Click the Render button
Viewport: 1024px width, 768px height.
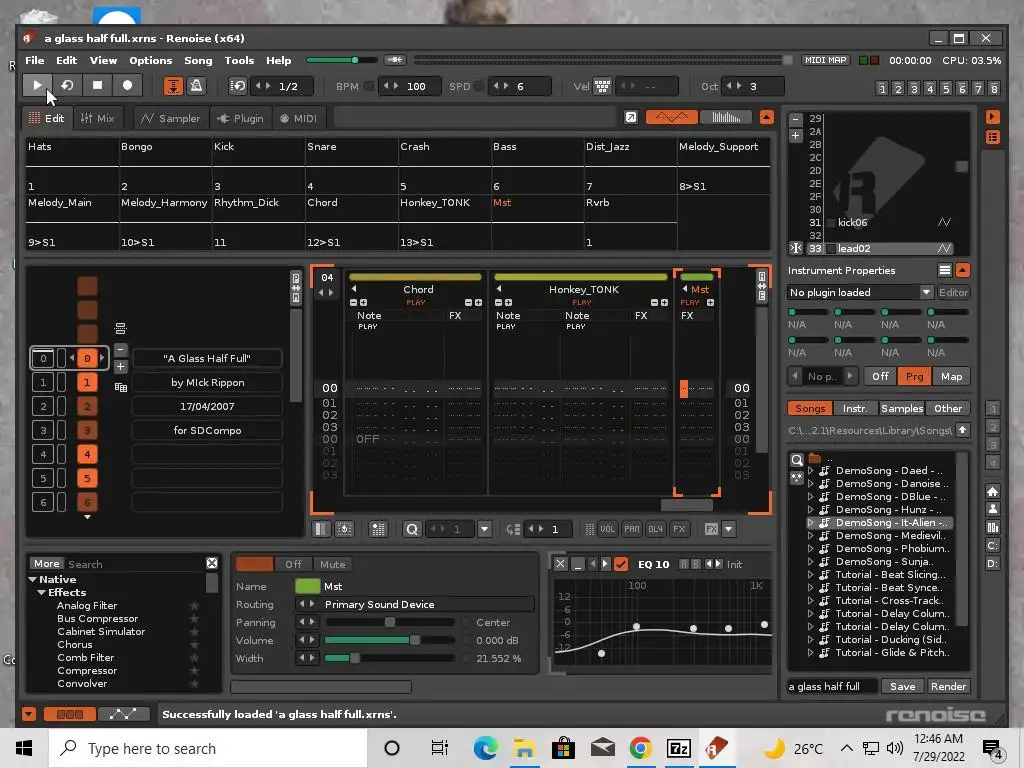(948, 686)
